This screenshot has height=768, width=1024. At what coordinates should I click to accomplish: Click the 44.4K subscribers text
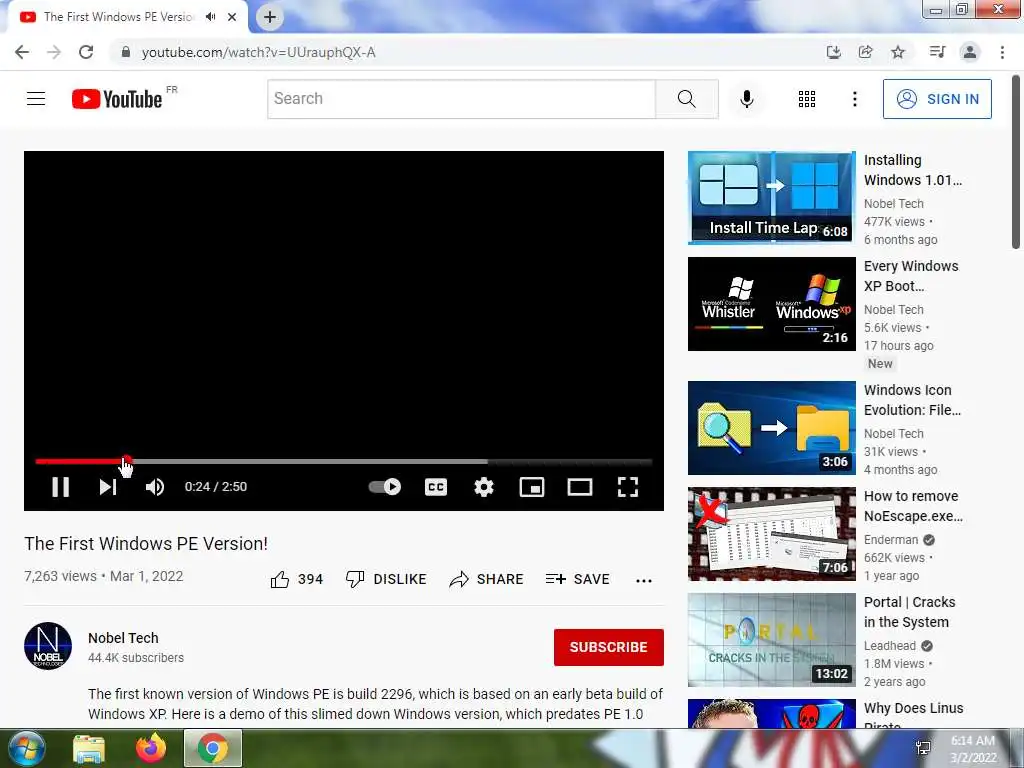point(136,658)
